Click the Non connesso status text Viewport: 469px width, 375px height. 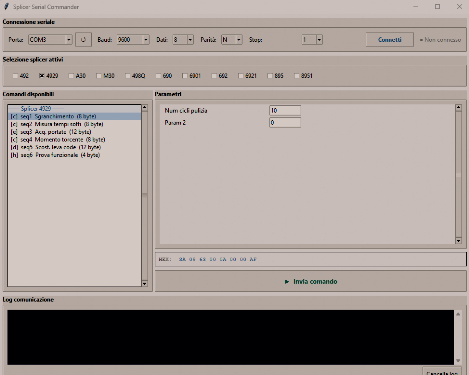click(x=440, y=40)
